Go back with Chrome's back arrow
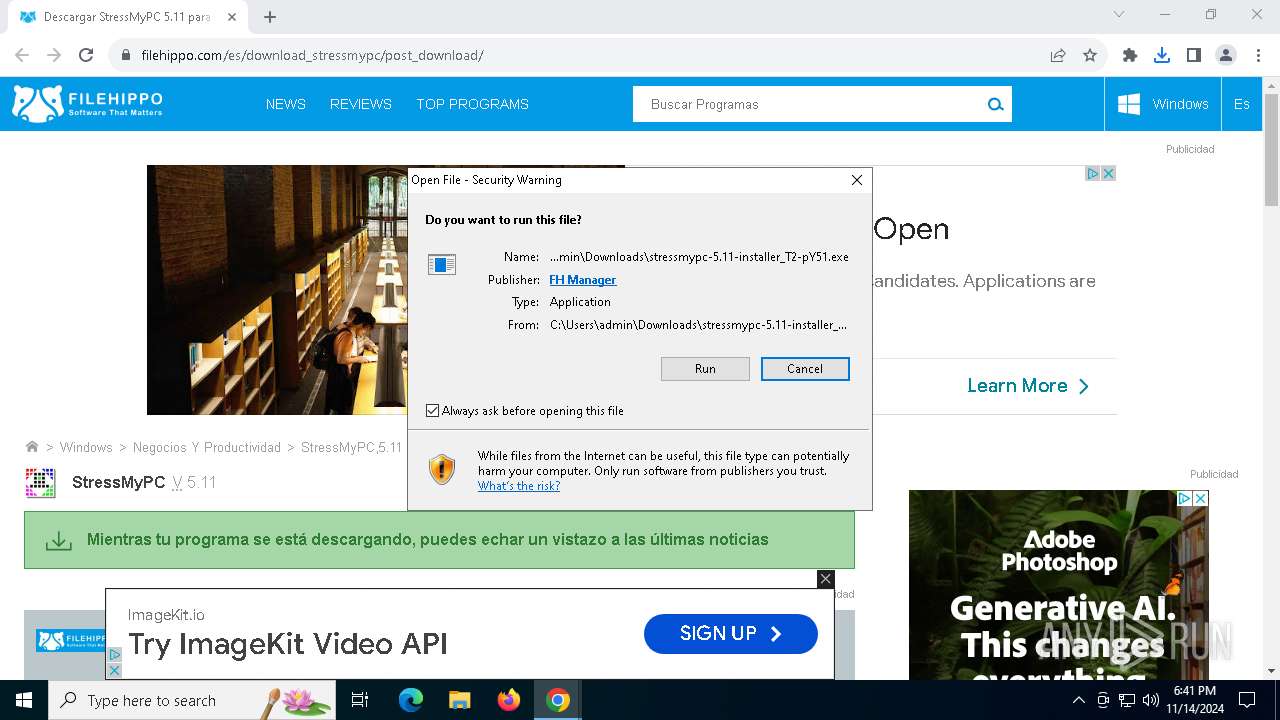 click(22, 55)
